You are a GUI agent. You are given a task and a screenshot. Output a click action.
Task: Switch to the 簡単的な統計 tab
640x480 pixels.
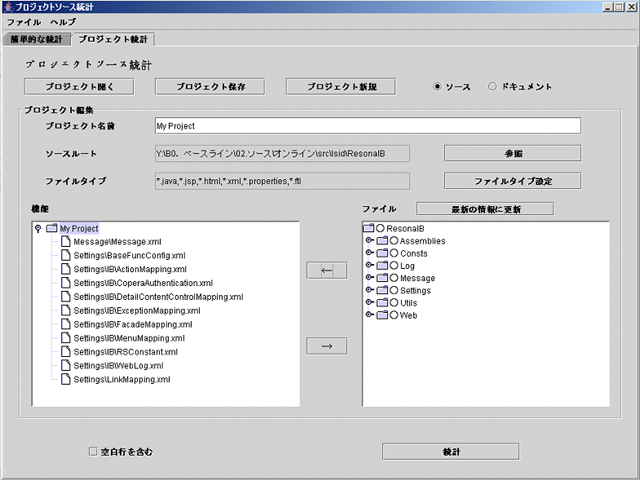(x=37, y=39)
